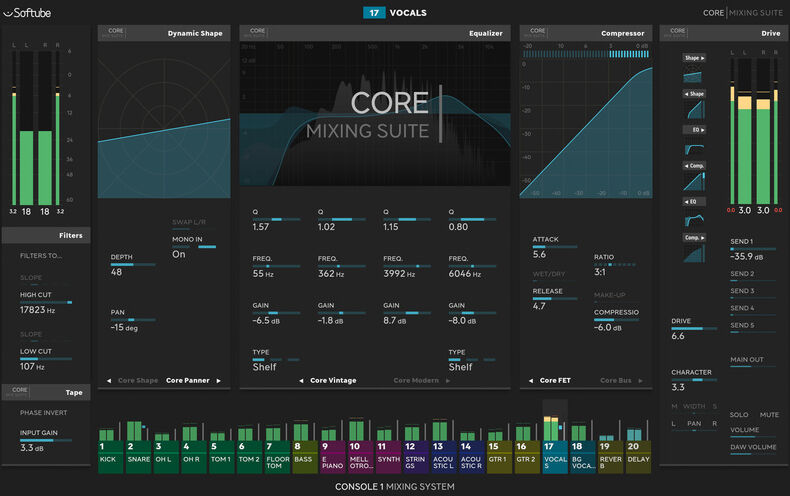The width and height of the screenshot is (790, 496).
Task: Switch high band TYPE Shelf selector
Action: pyautogui.click(x=472, y=360)
